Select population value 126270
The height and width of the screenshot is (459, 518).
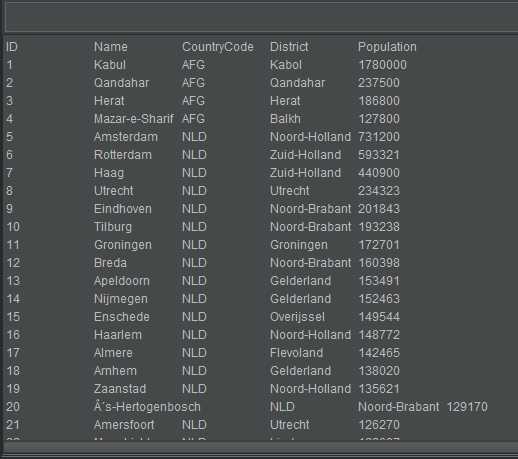[379, 425]
